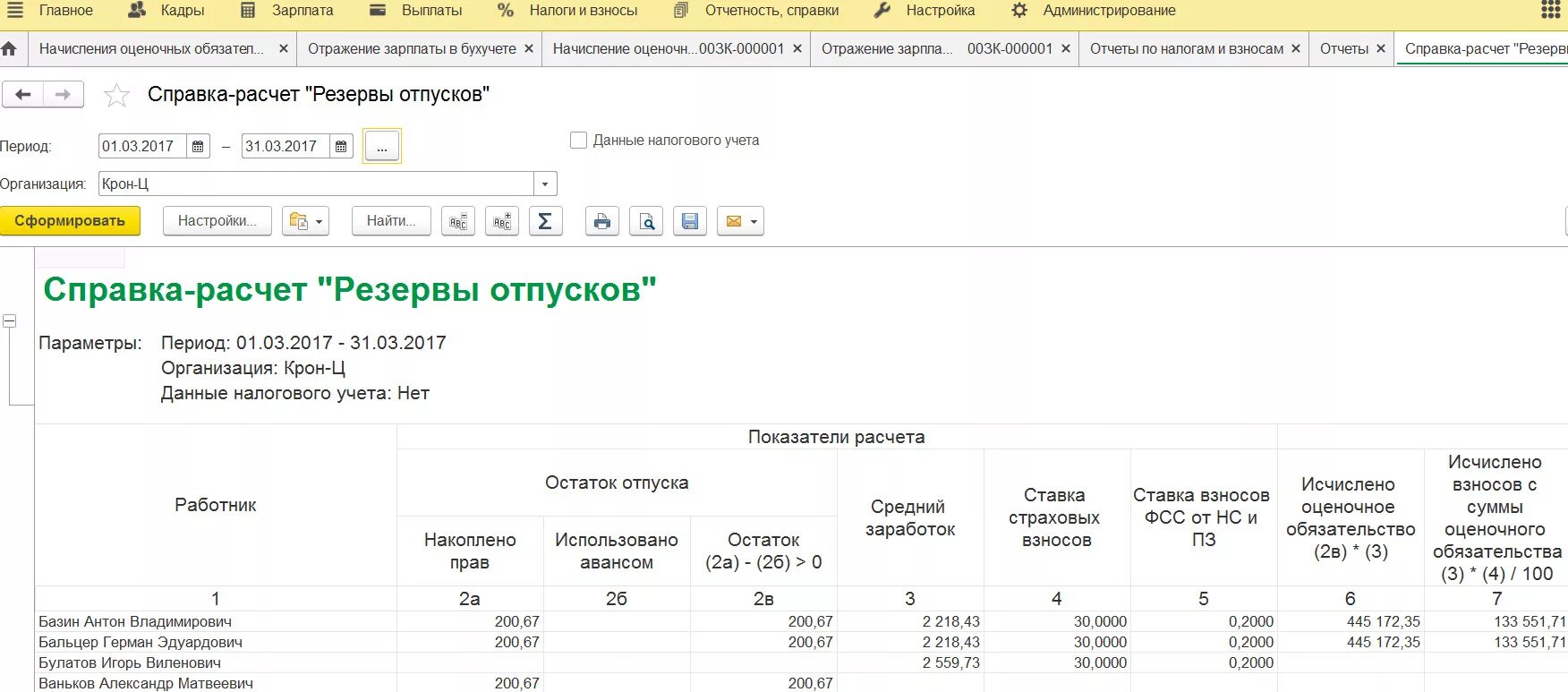This screenshot has width=1568, height=692.
Task: Click the 'Использовано авансом' column header
Action: (617, 551)
